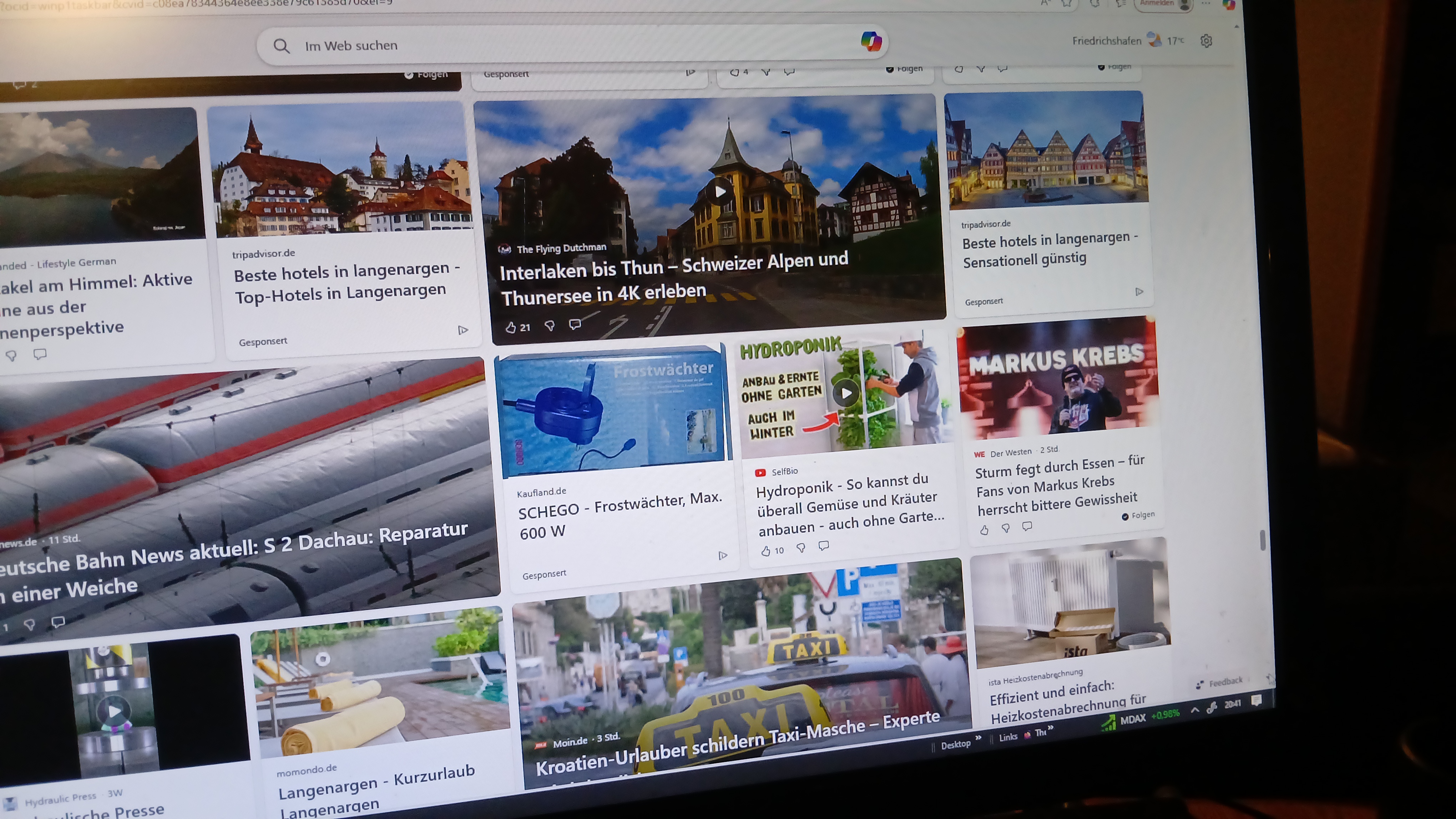
Task: Click ad choices icon on Top-Hotels Langenargen card
Action: pos(463,330)
